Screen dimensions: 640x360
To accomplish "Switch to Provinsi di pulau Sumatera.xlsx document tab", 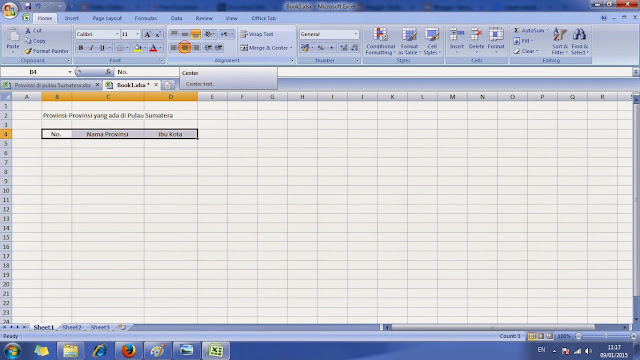I will (x=53, y=85).
